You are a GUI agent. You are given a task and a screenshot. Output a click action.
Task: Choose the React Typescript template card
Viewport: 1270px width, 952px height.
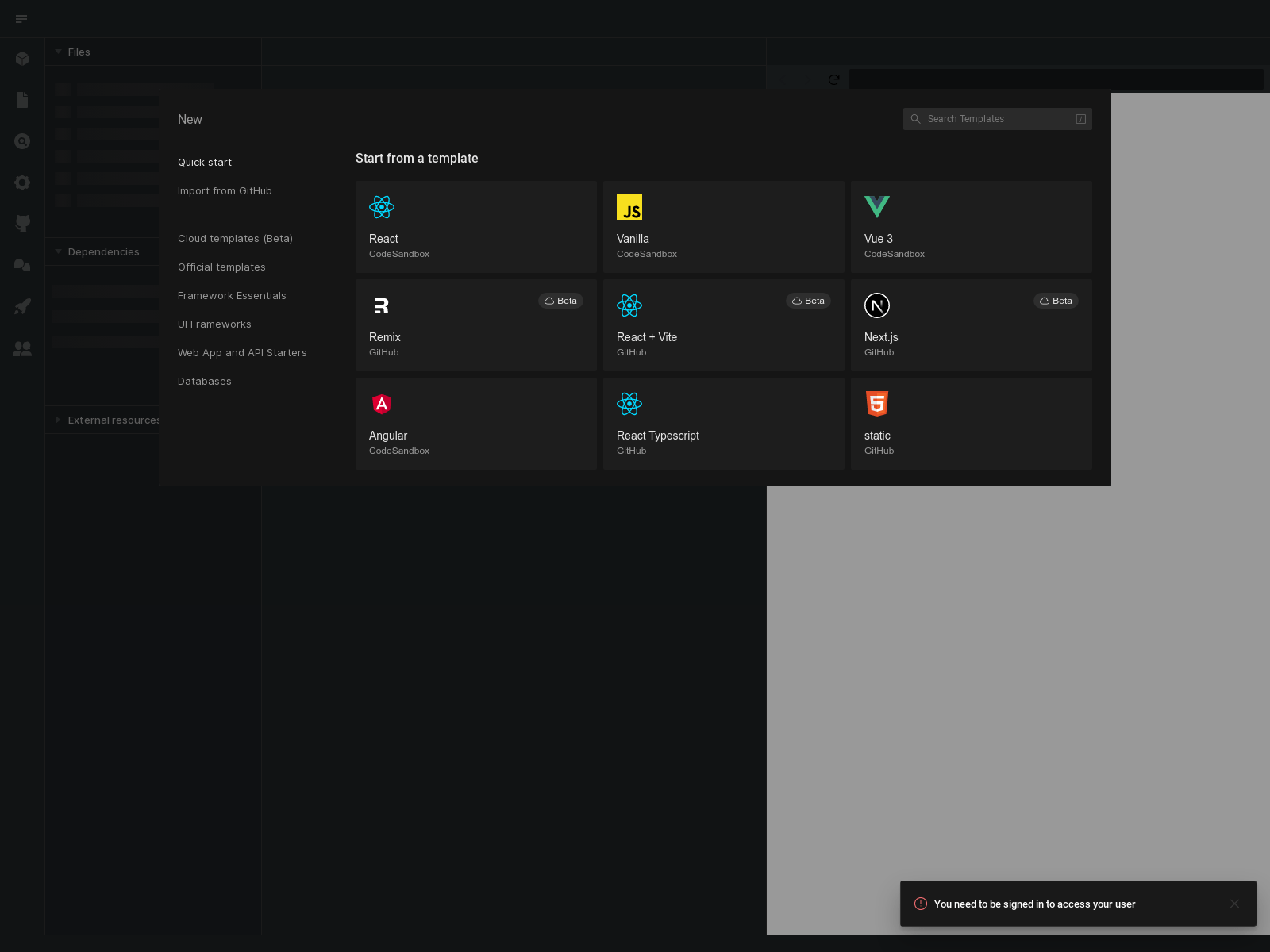click(724, 424)
